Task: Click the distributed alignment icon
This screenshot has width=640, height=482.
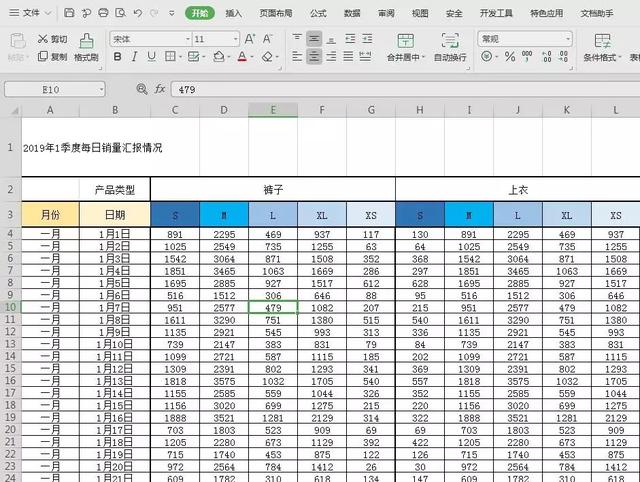Action: coord(366,56)
